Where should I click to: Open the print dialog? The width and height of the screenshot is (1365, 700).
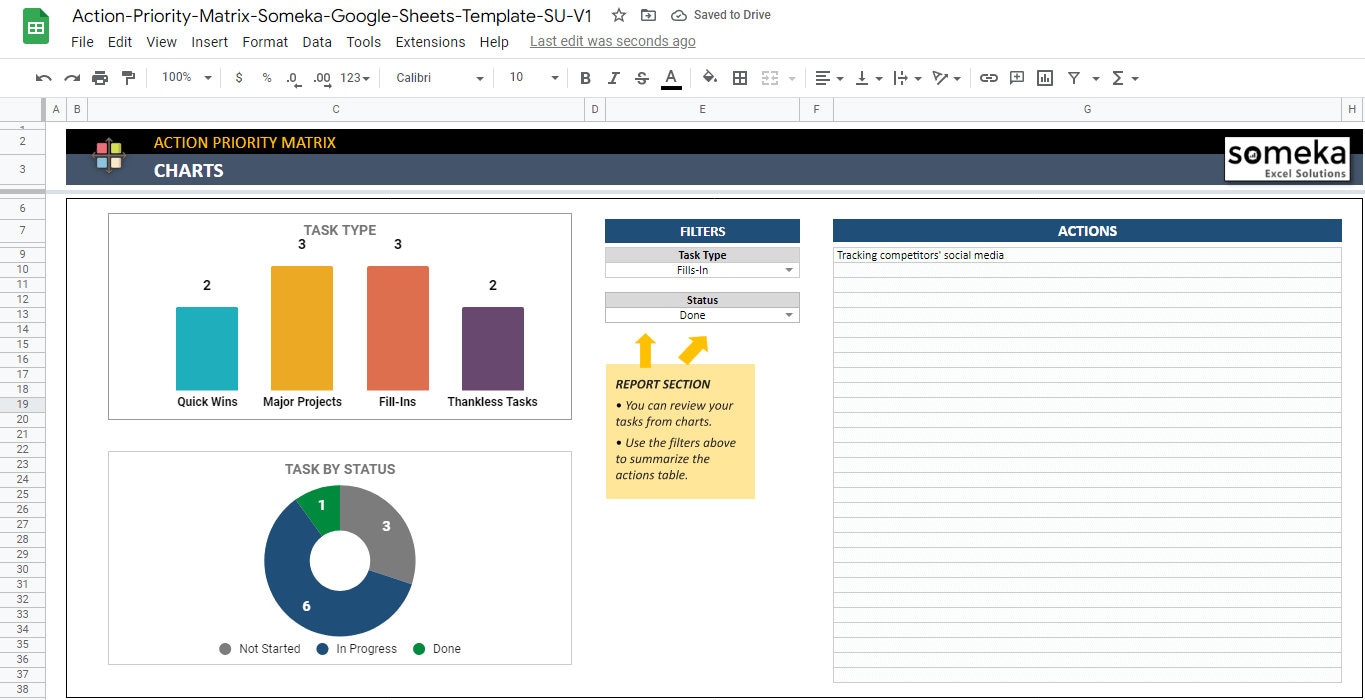(x=99, y=77)
